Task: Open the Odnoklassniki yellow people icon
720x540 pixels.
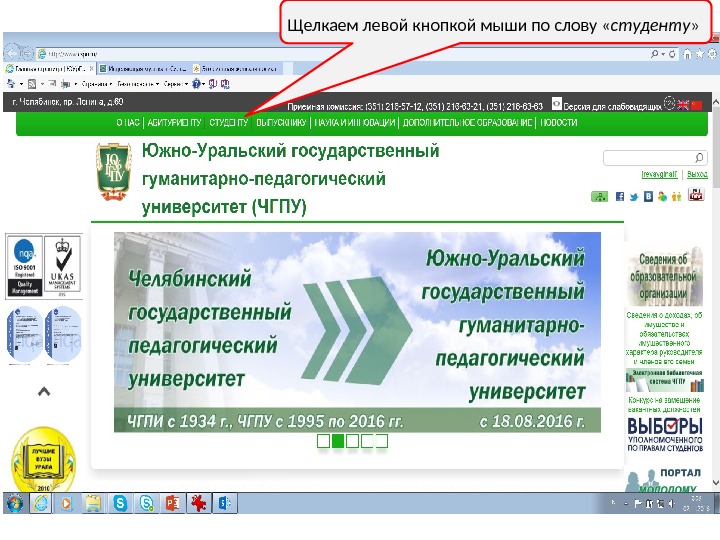Action: [676, 197]
